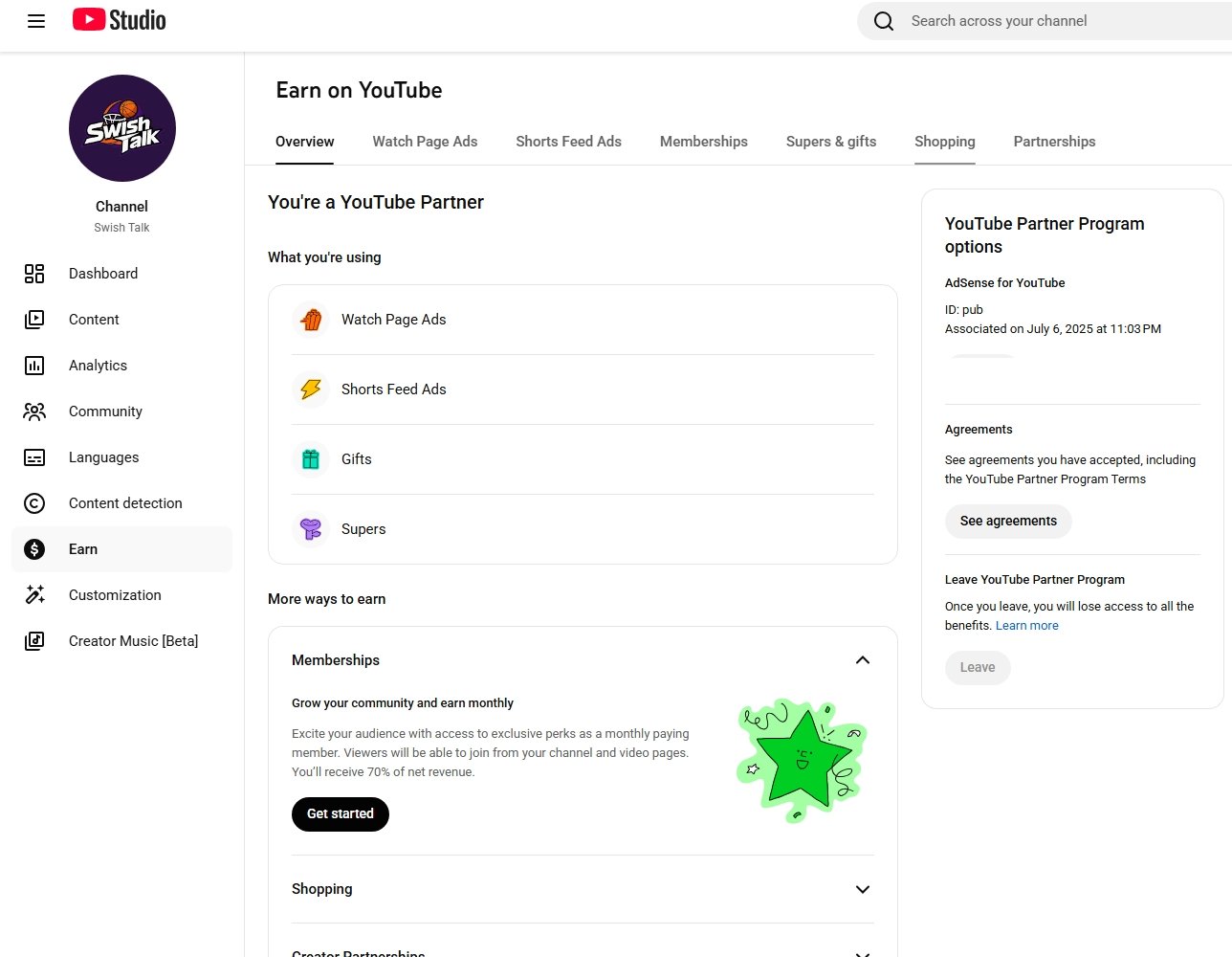
Task: Expand the Shopping section
Action: pyautogui.click(x=862, y=889)
